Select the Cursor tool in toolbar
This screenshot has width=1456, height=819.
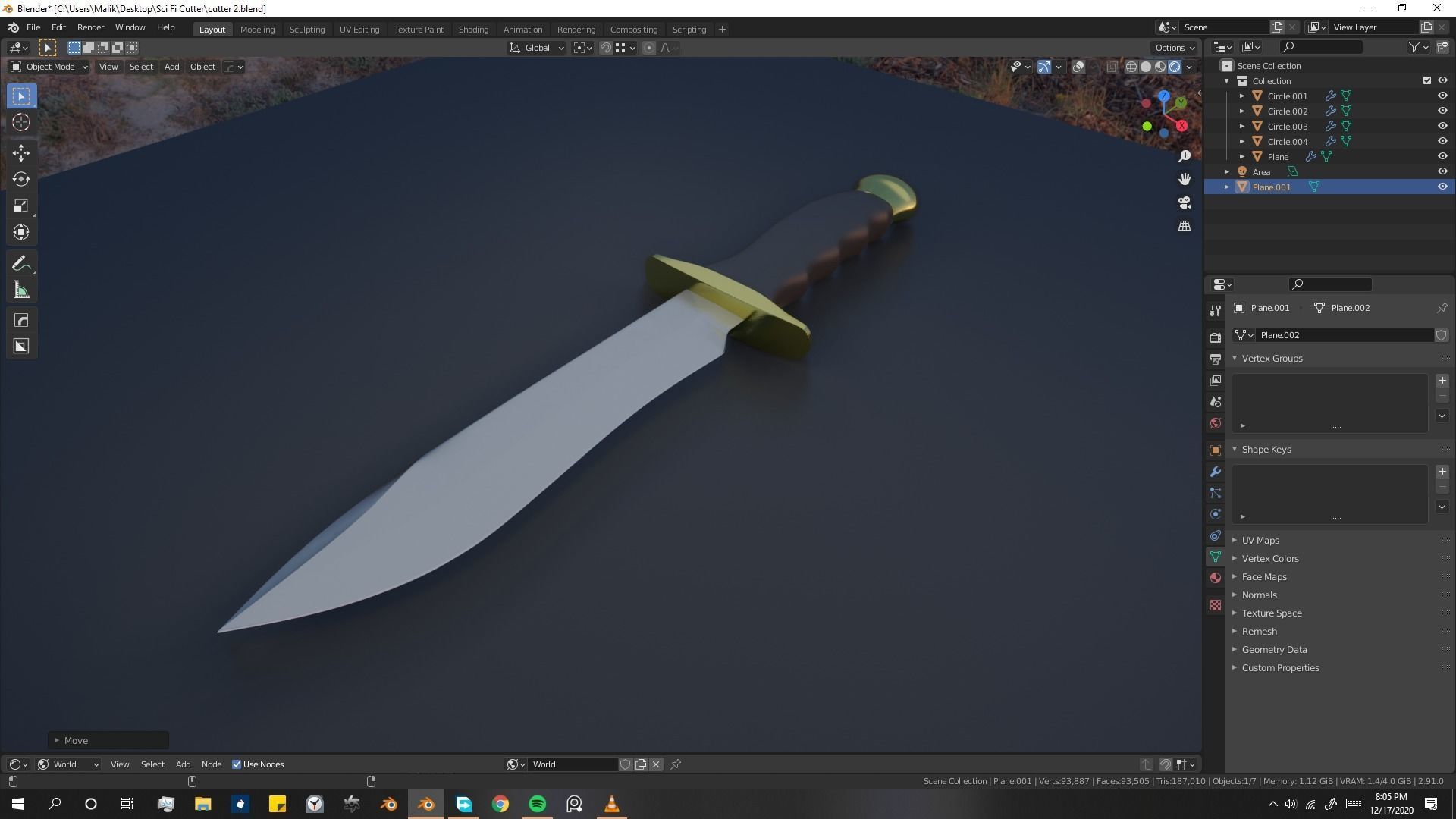click(21, 122)
